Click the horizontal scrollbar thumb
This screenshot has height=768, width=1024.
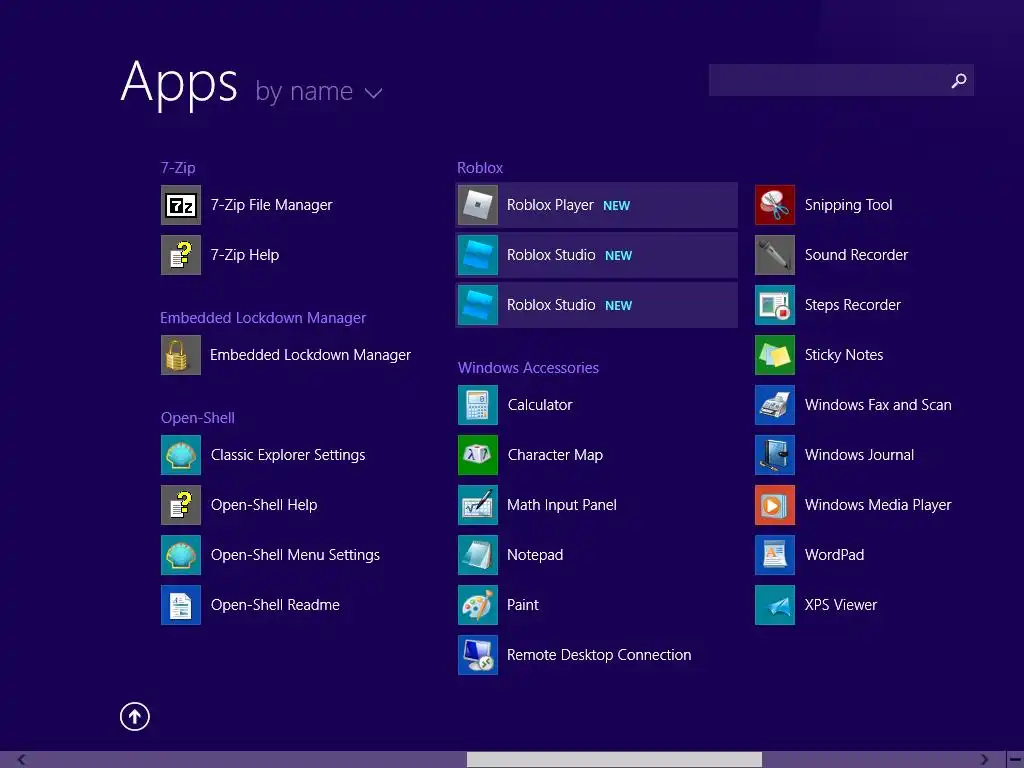point(614,760)
